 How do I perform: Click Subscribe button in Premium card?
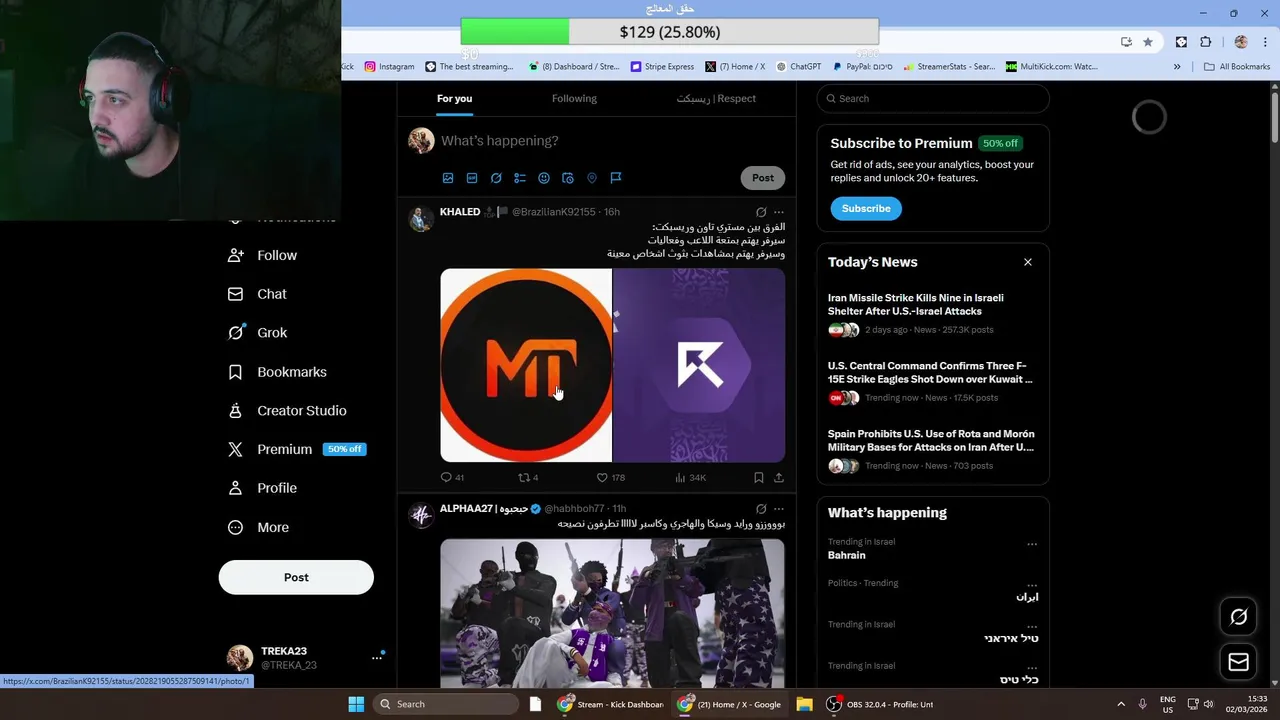pos(866,208)
